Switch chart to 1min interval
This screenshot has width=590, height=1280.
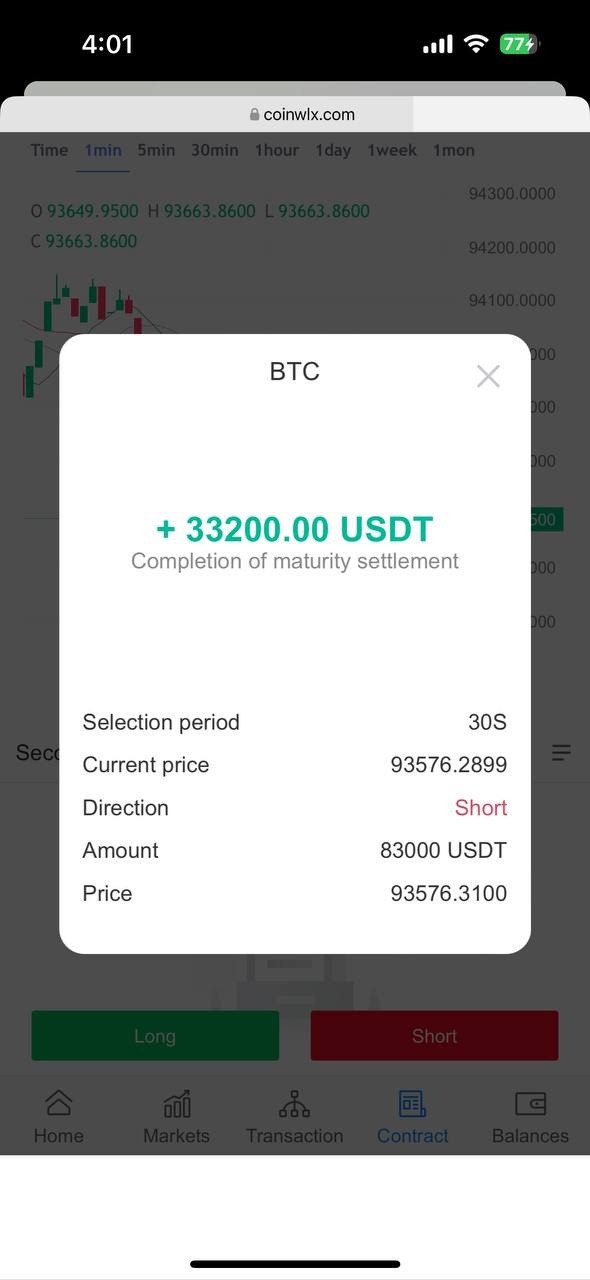[103, 150]
